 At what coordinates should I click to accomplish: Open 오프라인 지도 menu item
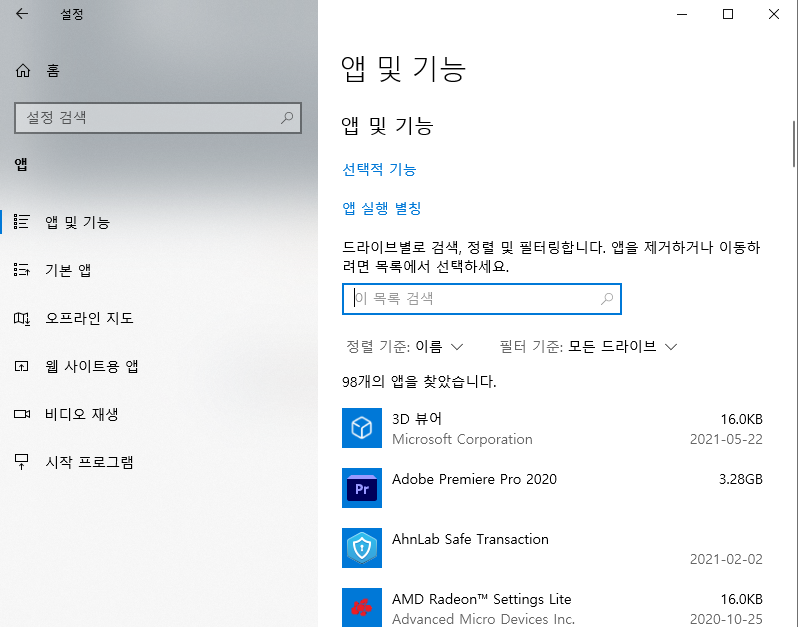tap(159, 318)
